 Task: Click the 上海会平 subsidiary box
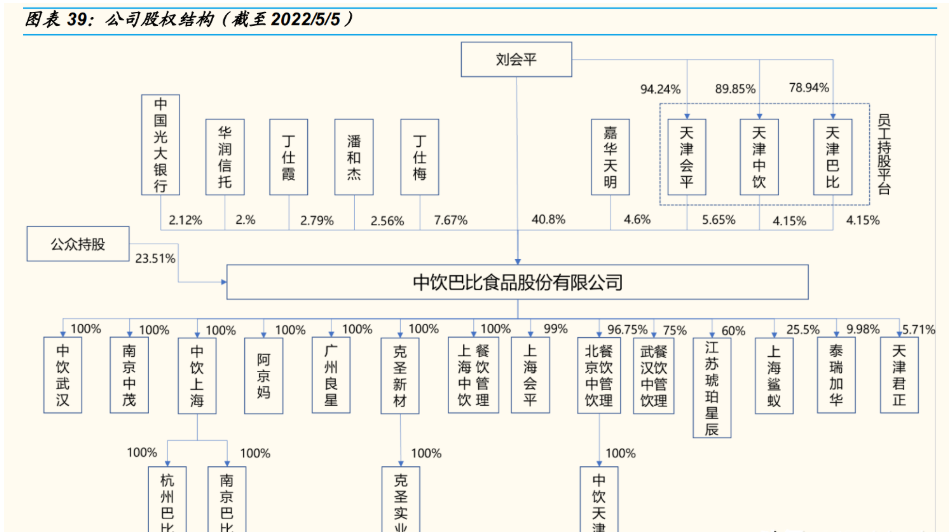(x=530, y=375)
